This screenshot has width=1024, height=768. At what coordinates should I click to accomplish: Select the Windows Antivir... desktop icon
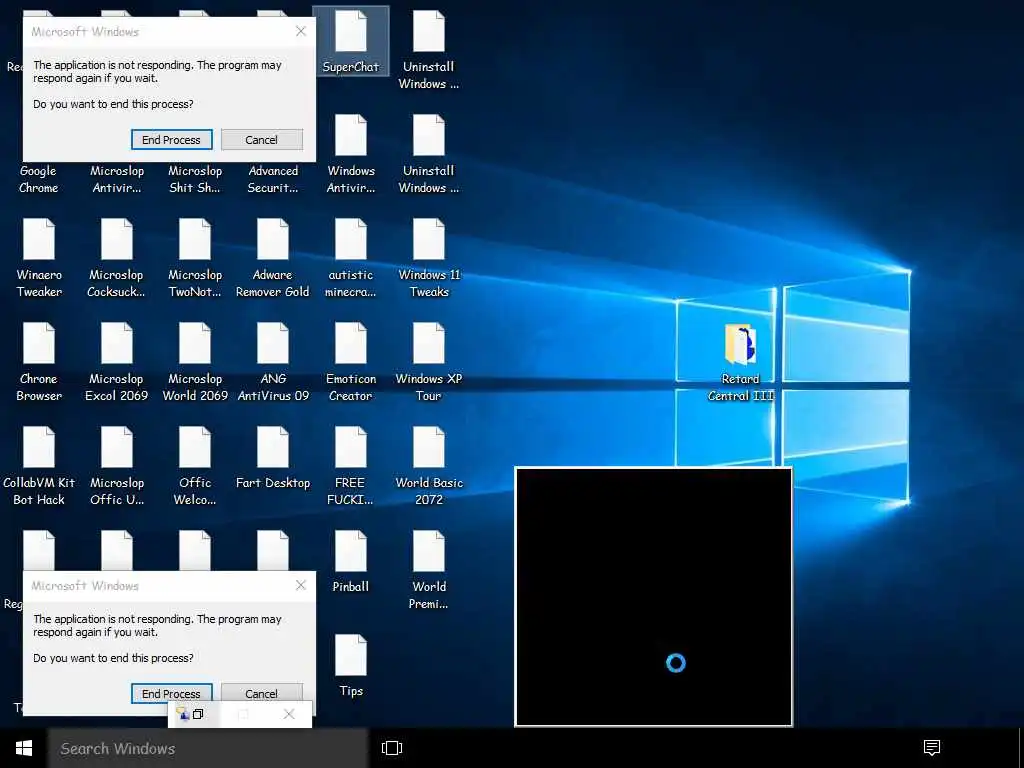pos(351,154)
